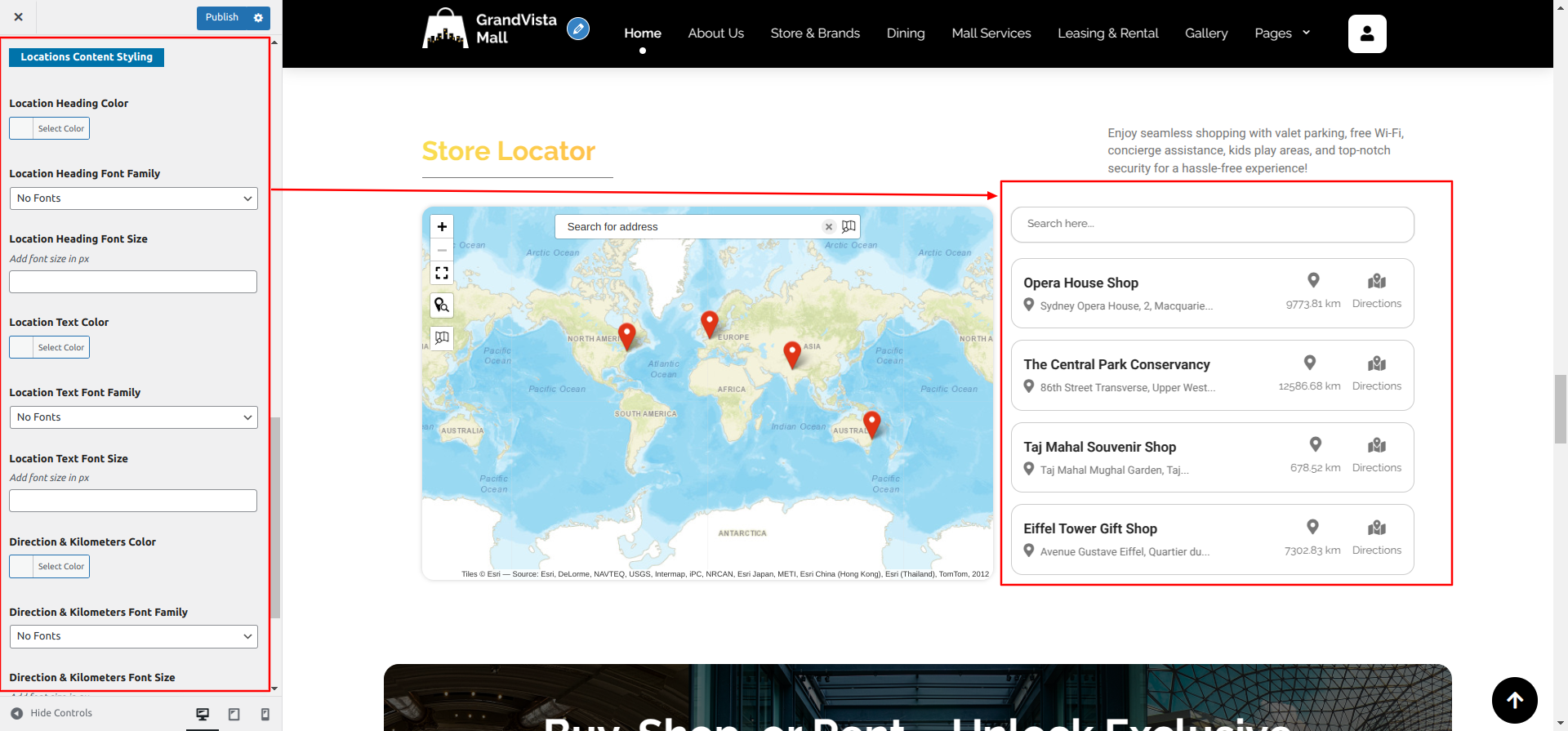The width and height of the screenshot is (1568, 731).
Task: Open the Dining menu item
Action: pos(906,33)
